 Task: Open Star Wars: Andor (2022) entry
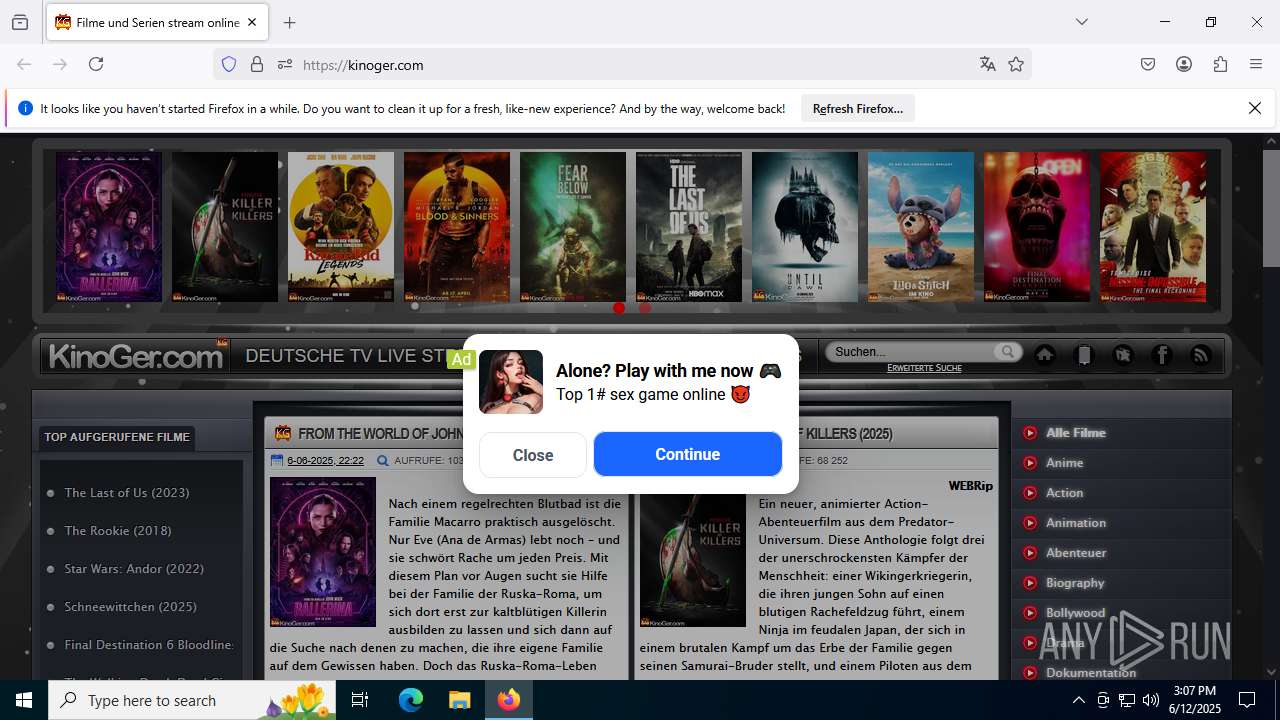click(x=134, y=569)
